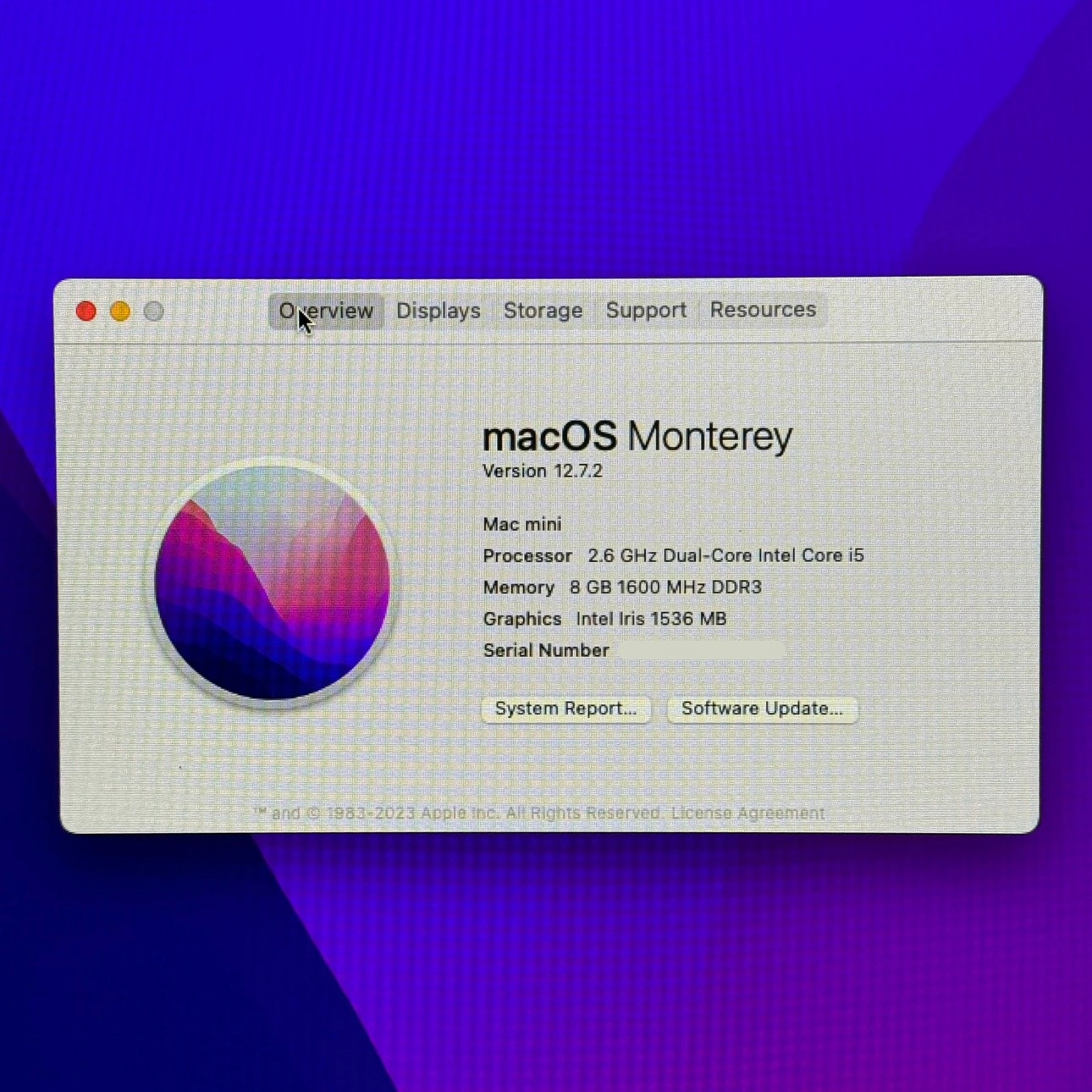The image size is (1092, 1092).
Task: Select the Overview tab
Action: coord(326,311)
